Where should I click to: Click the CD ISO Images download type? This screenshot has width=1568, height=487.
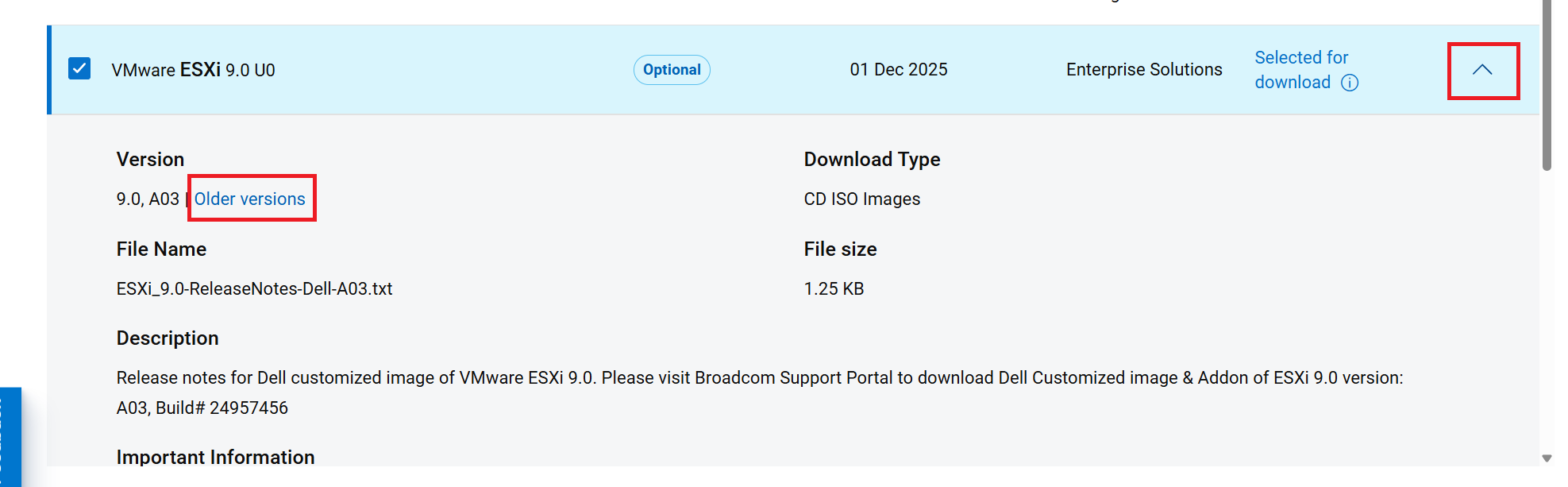[x=862, y=199]
